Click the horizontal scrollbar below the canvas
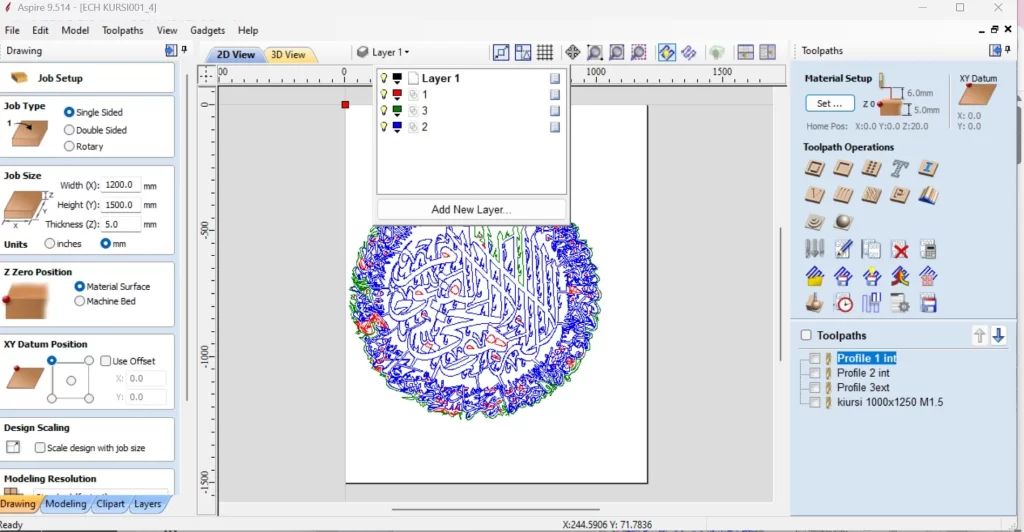The height and width of the screenshot is (532, 1024). click(x=495, y=509)
